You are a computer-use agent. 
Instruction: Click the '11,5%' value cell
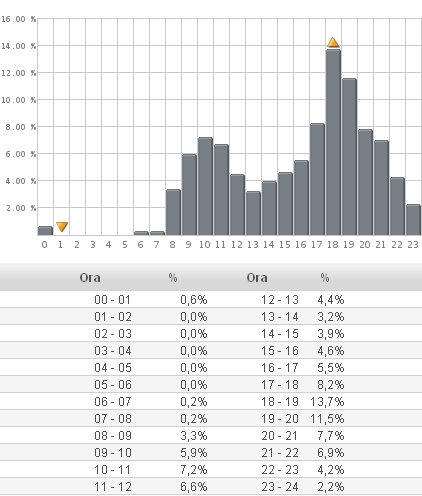tap(327, 419)
